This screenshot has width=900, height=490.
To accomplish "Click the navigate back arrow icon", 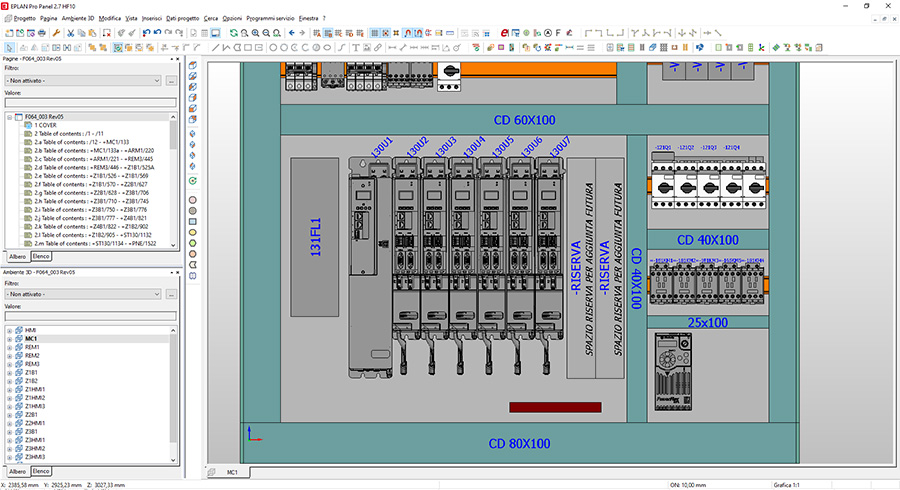I will coord(291,33).
